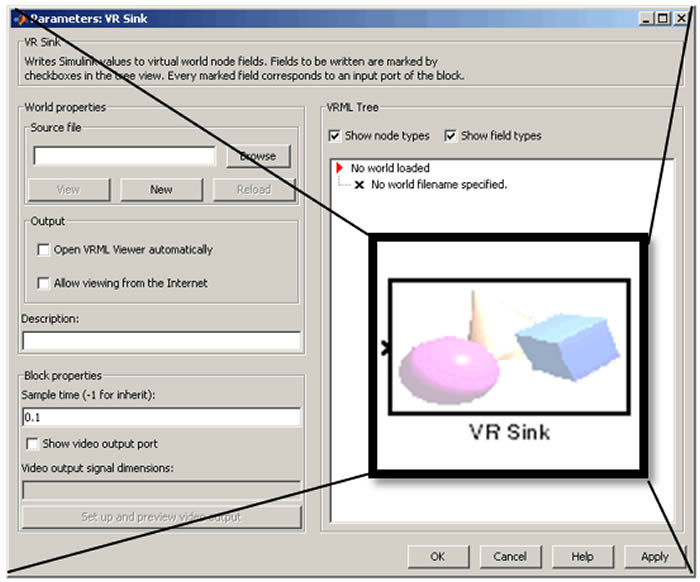Screen dimensions: 700x582
Task: Click the OK button
Action: click(437, 556)
